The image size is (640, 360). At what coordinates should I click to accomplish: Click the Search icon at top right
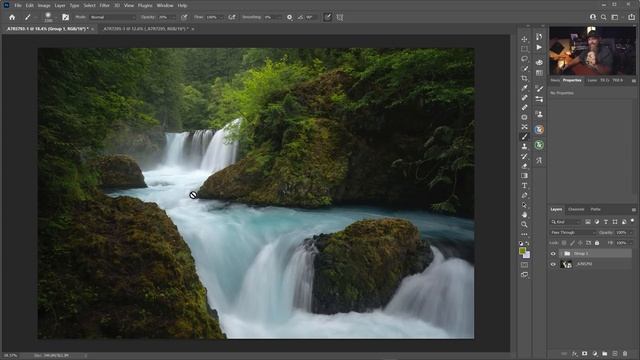604,17
